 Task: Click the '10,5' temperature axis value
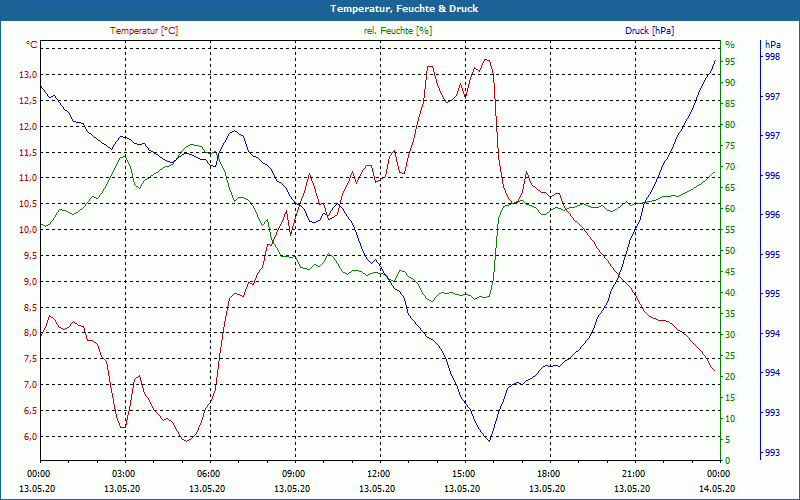(28, 204)
